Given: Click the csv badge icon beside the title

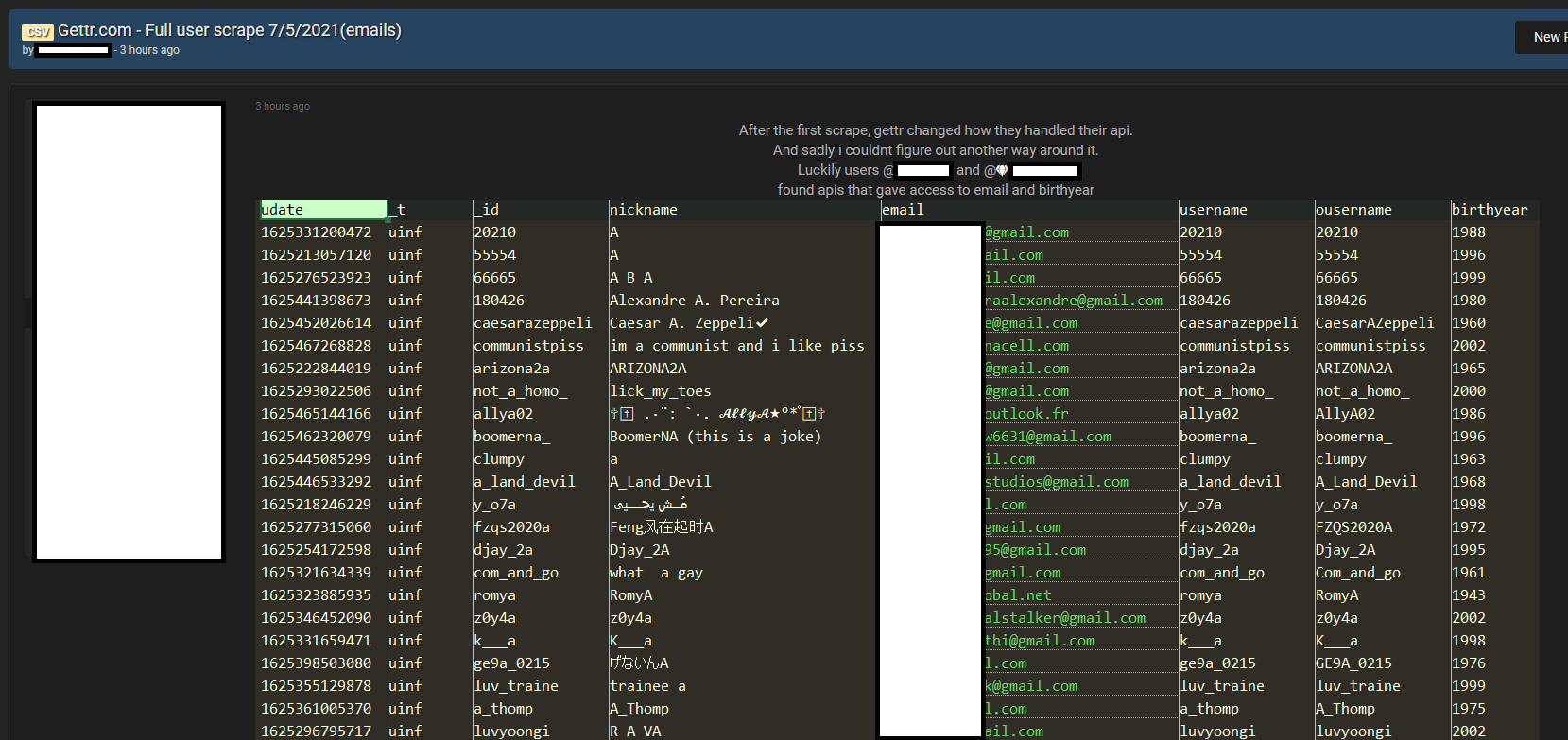Looking at the screenshot, I should pyautogui.click(x=38, y=31).
